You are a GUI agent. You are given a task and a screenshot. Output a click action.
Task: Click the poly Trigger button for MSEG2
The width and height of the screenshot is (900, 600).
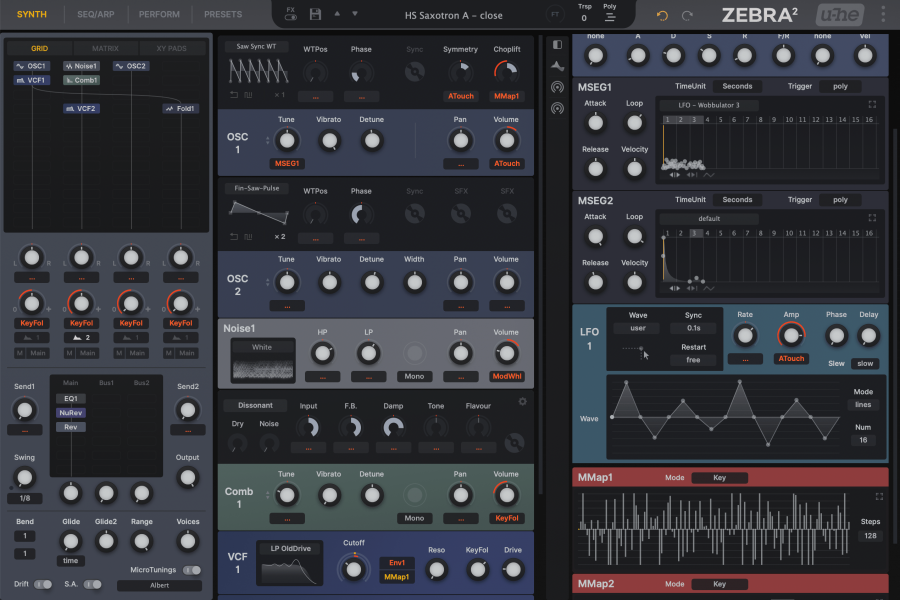point(839,199)
